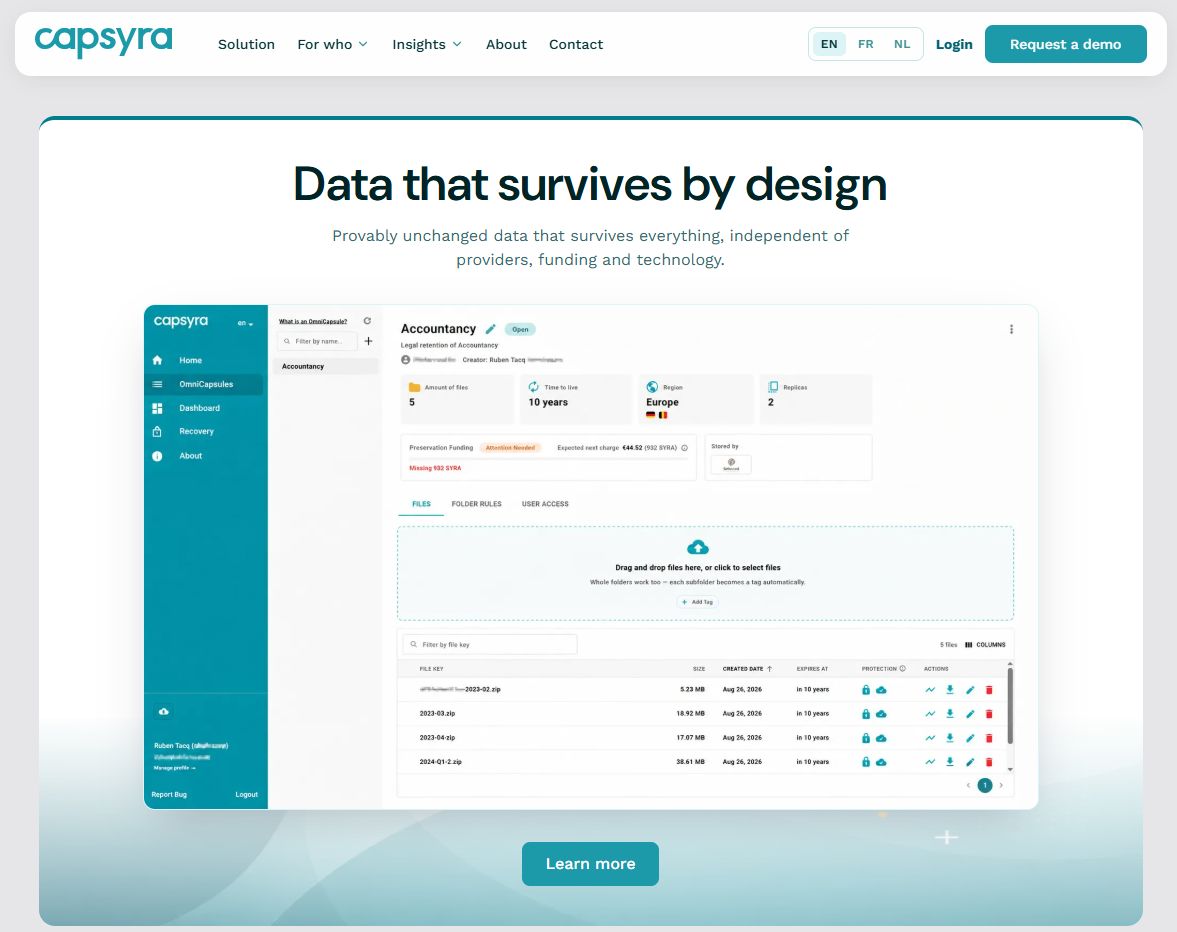Click the Login link
The image size is (1177, 932).
953,44
